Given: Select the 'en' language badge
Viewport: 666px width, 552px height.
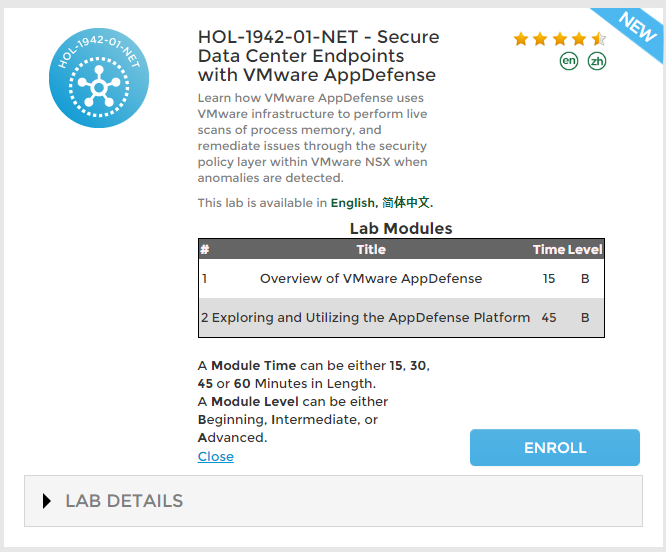Looking at the screenshot, I should pos(569,61).
